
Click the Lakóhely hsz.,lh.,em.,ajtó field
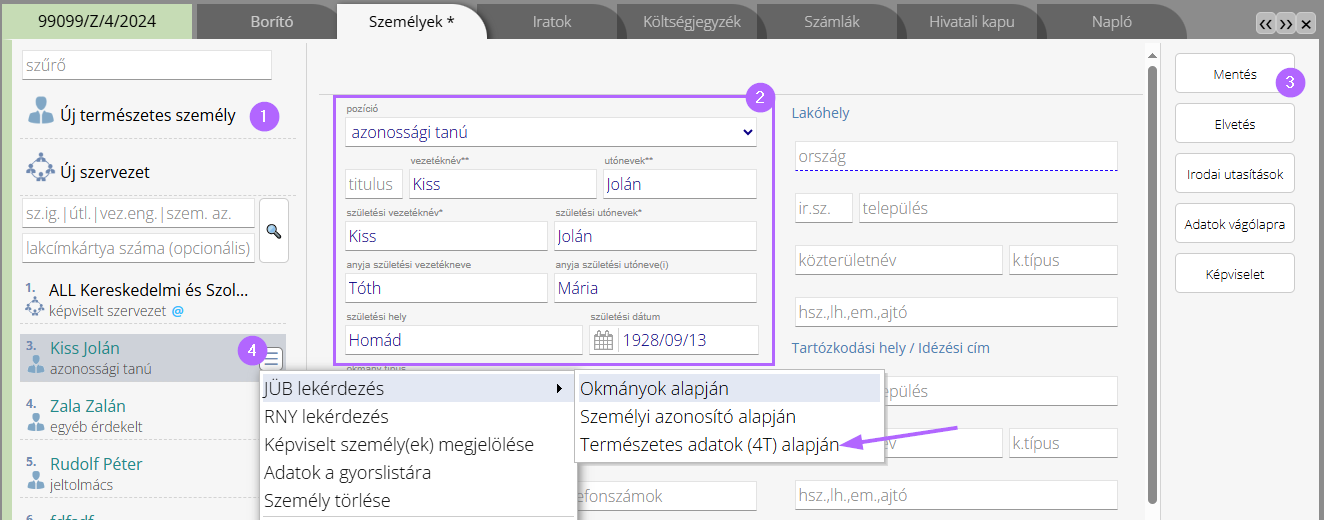pos(955,312)
